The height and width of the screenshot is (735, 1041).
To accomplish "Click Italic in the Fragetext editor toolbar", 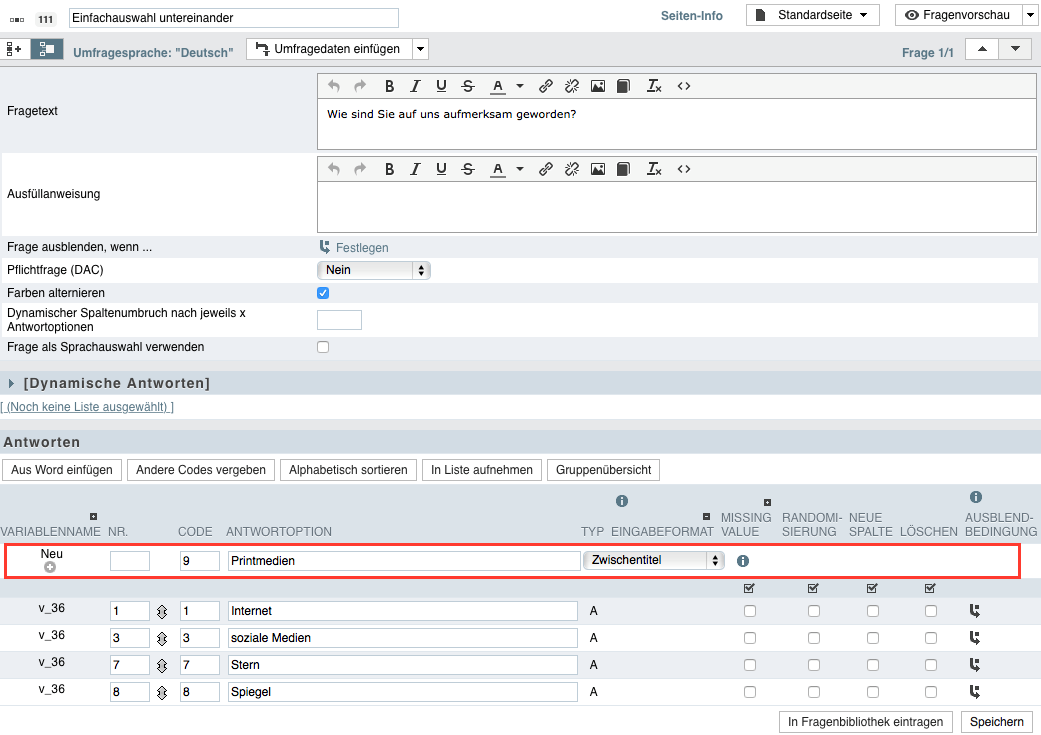I will 416,86.
